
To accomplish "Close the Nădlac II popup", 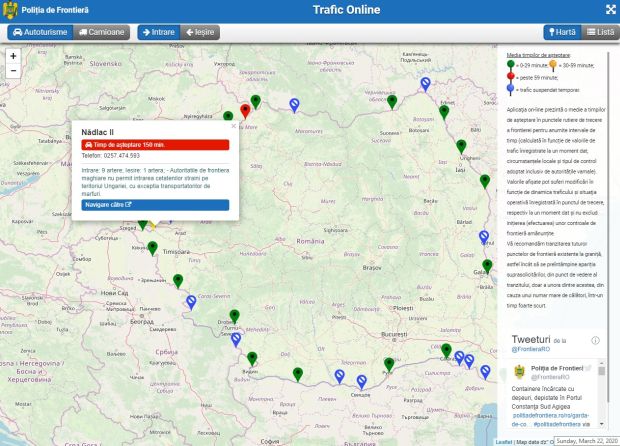I will [233, 126].
